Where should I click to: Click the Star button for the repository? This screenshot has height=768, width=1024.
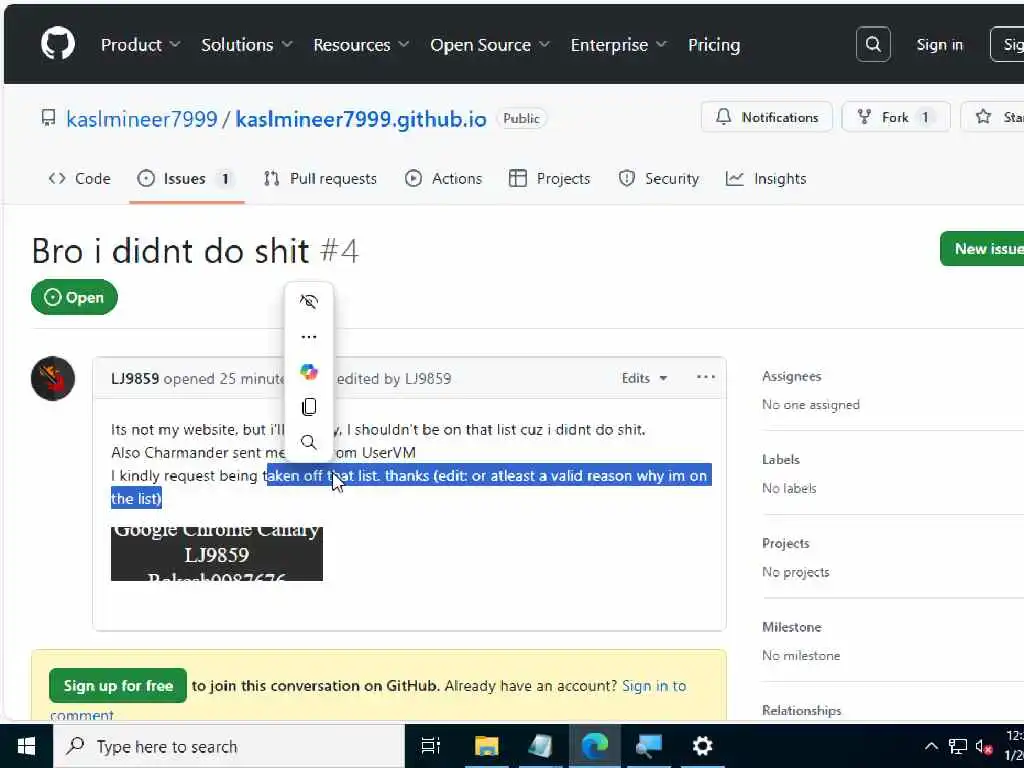(x=994, y=117)
